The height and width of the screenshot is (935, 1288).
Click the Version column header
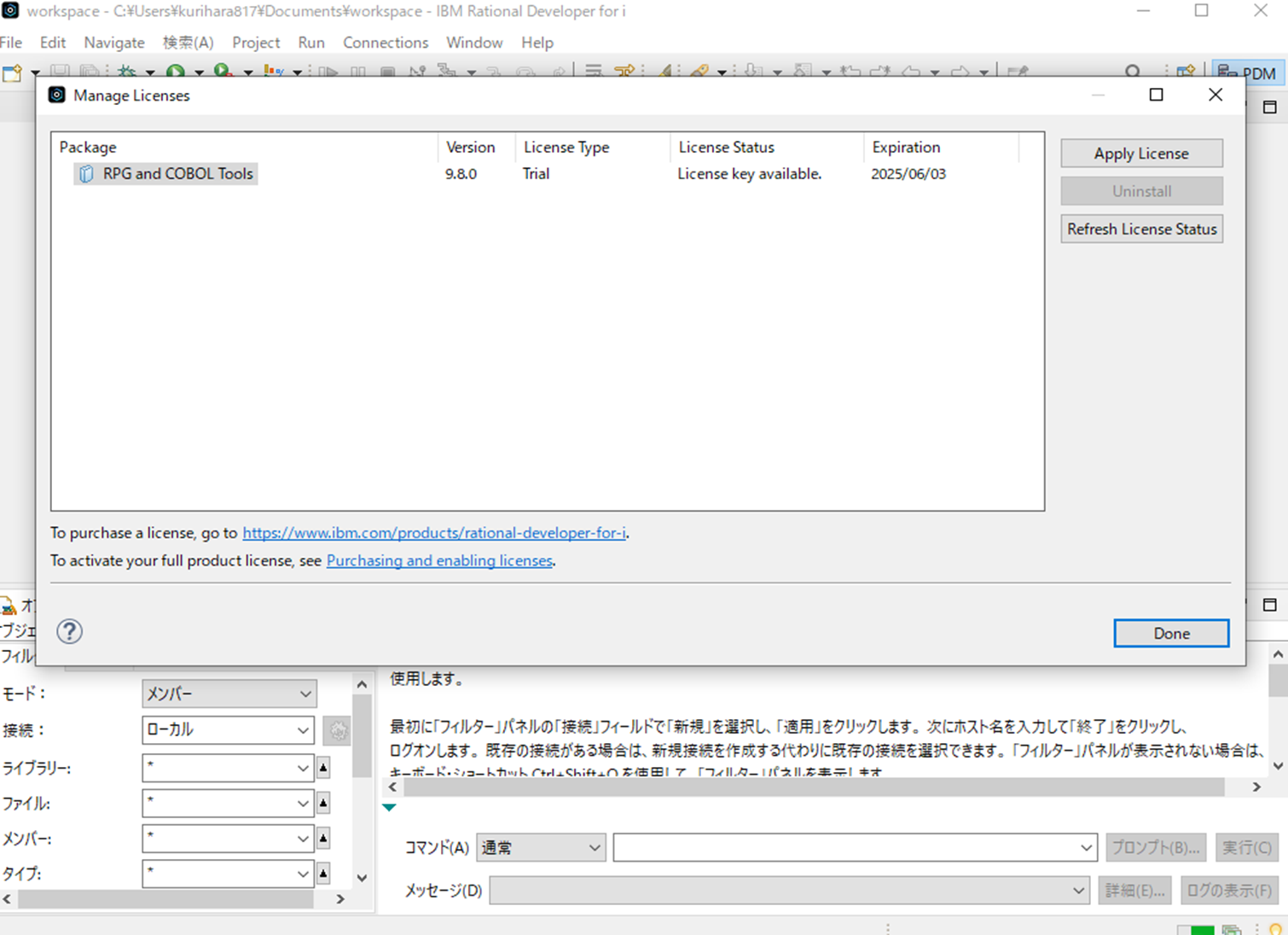(x=476, y=147)
